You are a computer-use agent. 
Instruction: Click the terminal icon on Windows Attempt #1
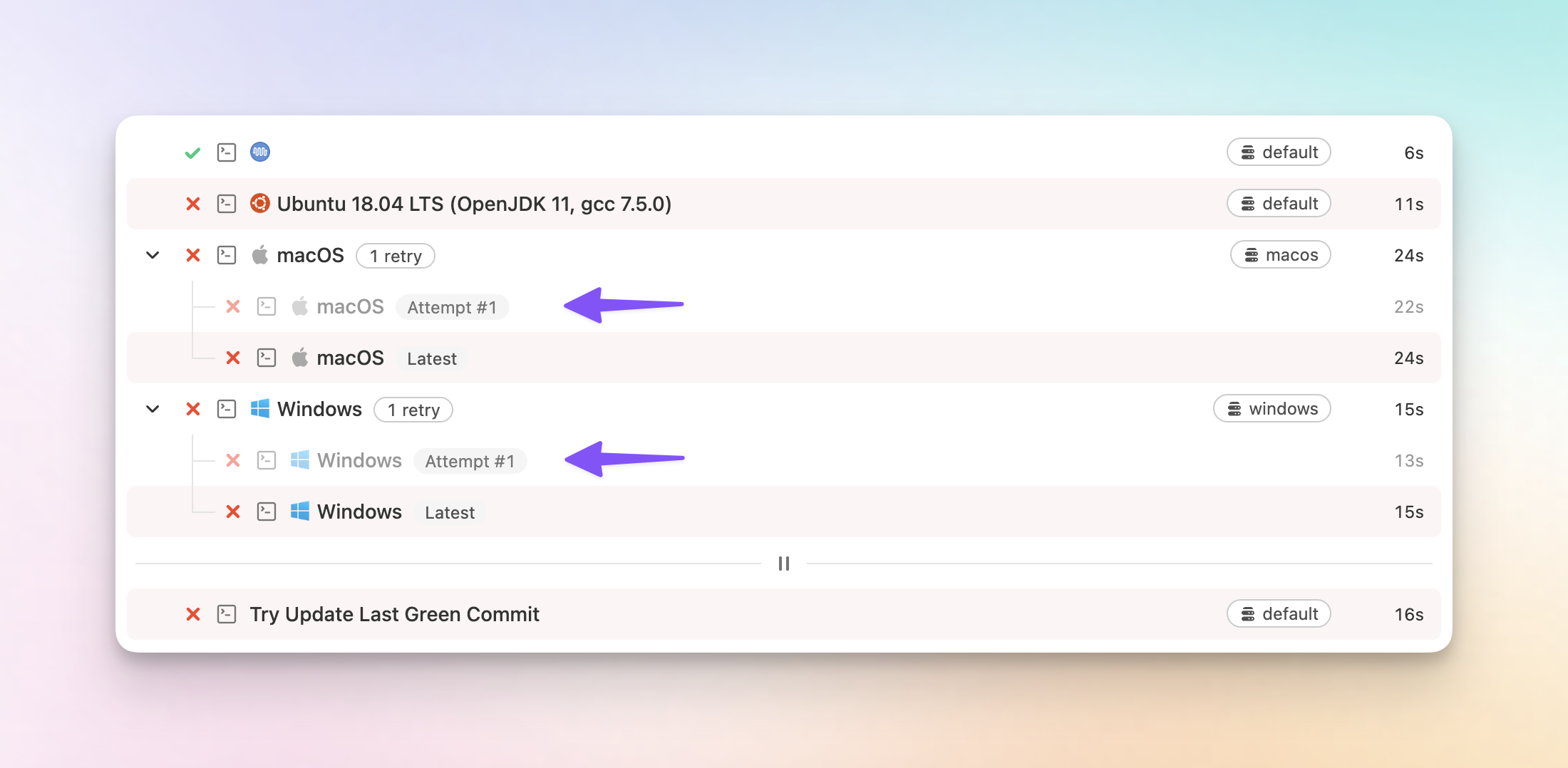point(267,460)
